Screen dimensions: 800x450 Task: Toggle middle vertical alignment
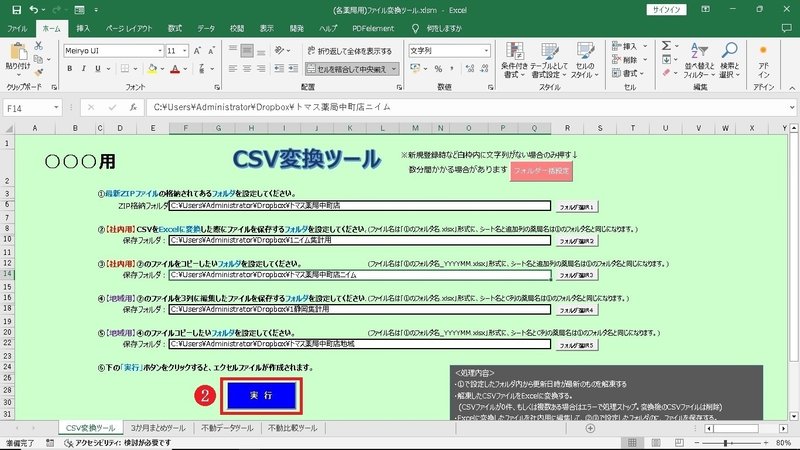pos(247,51)
